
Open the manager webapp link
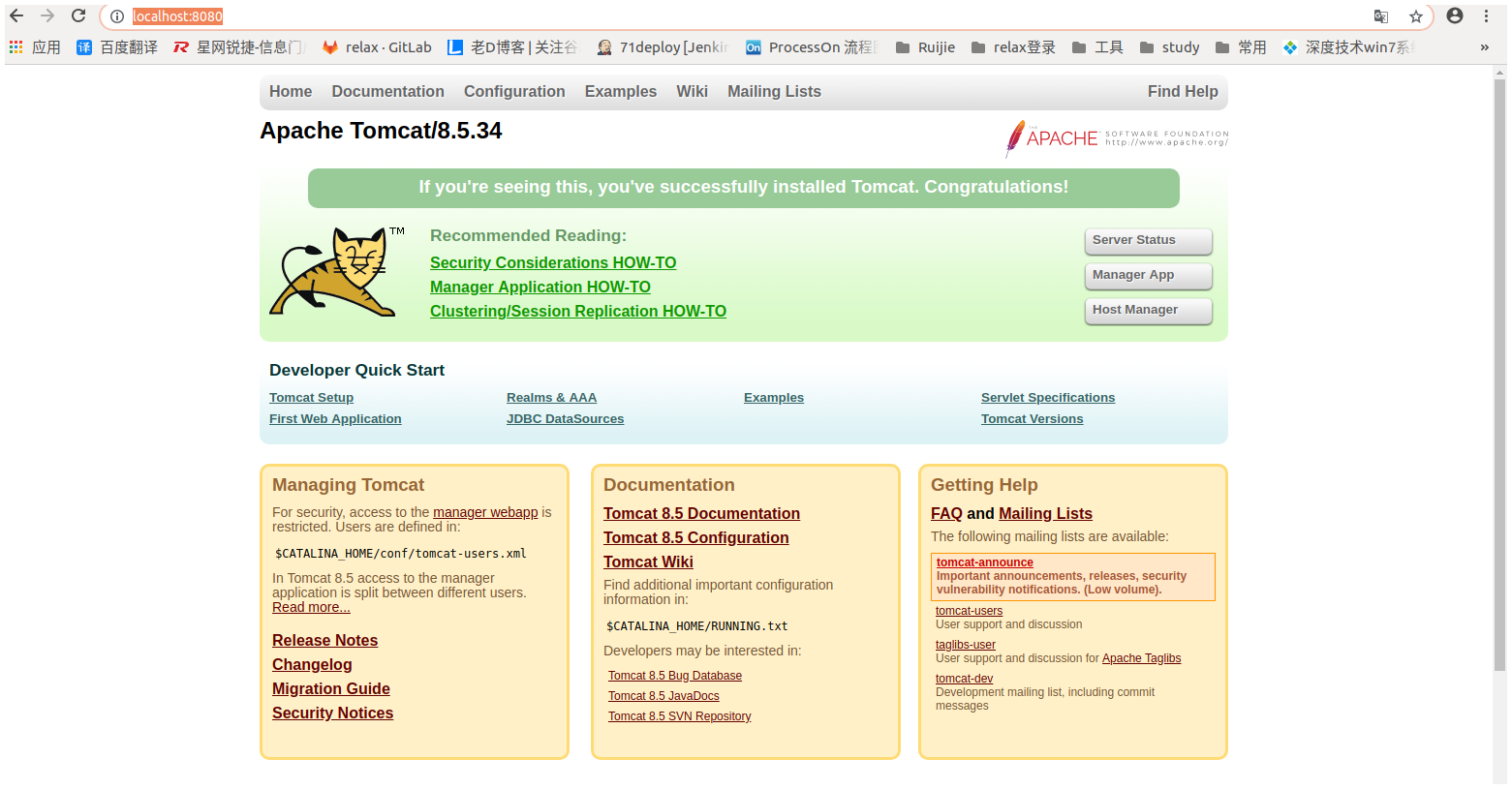pyautogui.click(x=485, y=512)
